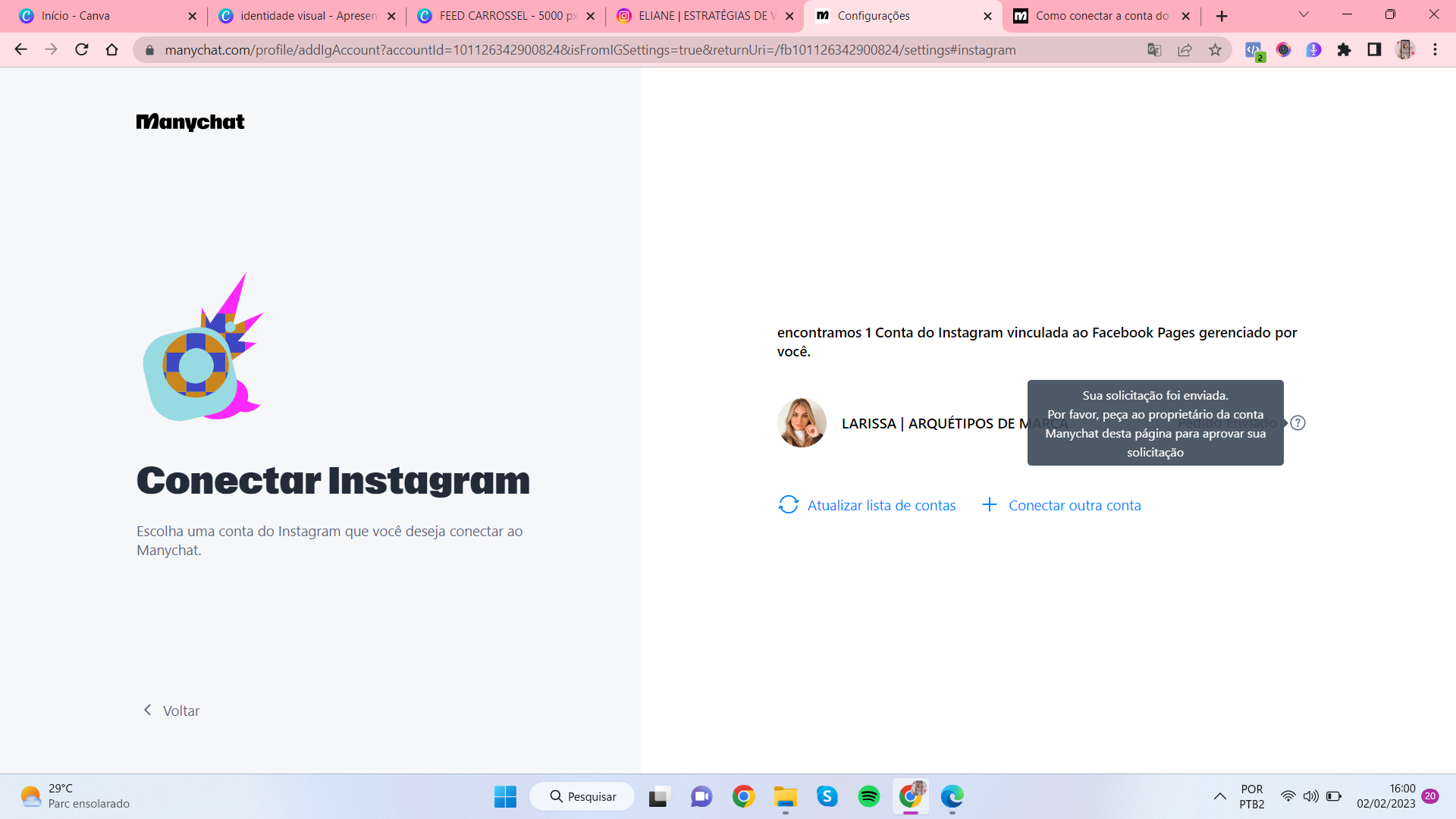Open the weather widget showing 29°C

point(74,796)
